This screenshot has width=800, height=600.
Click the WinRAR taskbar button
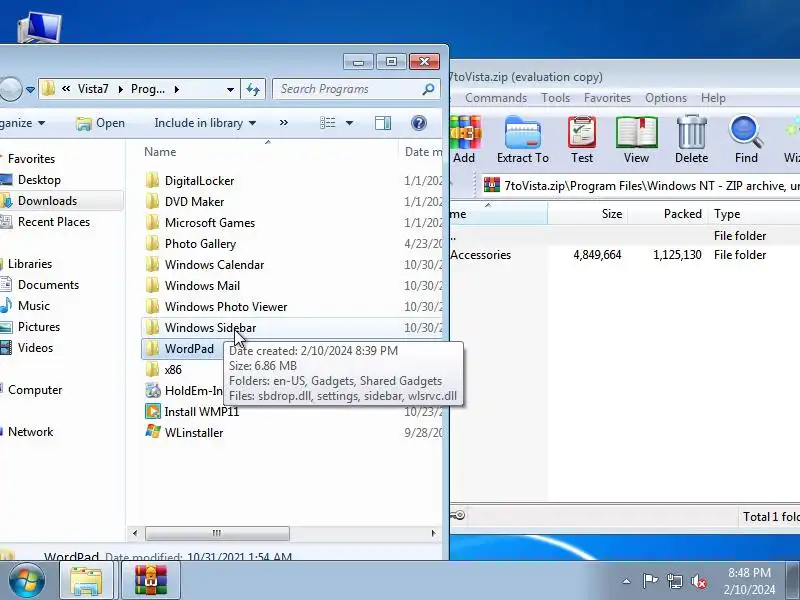pyautogui.click(x=151, y=581)
